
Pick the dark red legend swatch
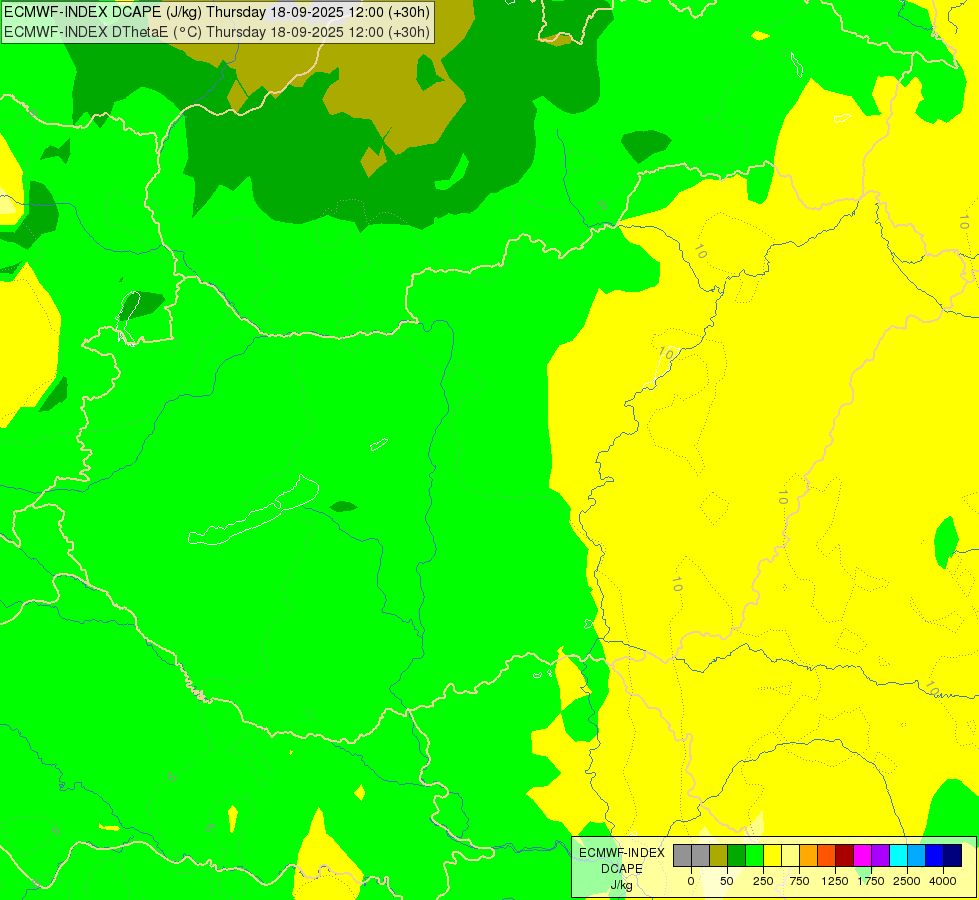(844, 855)
